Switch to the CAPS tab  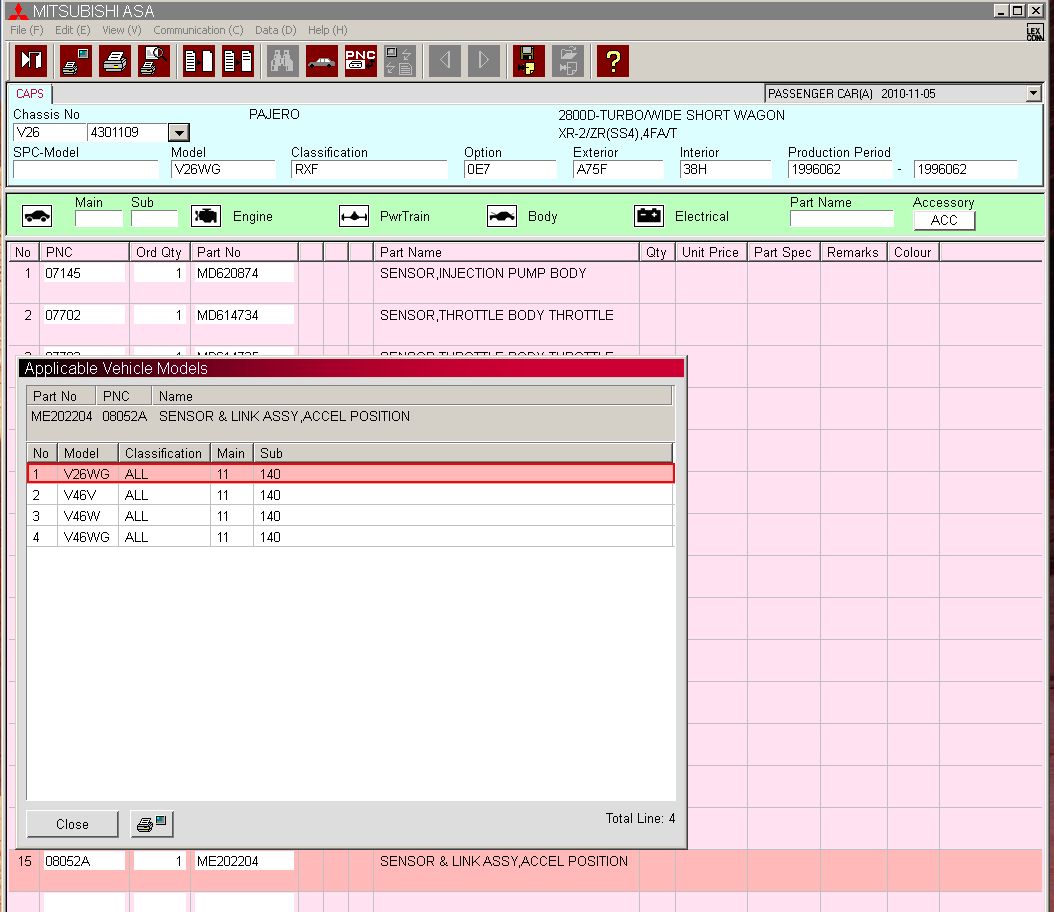coord(30,94)
